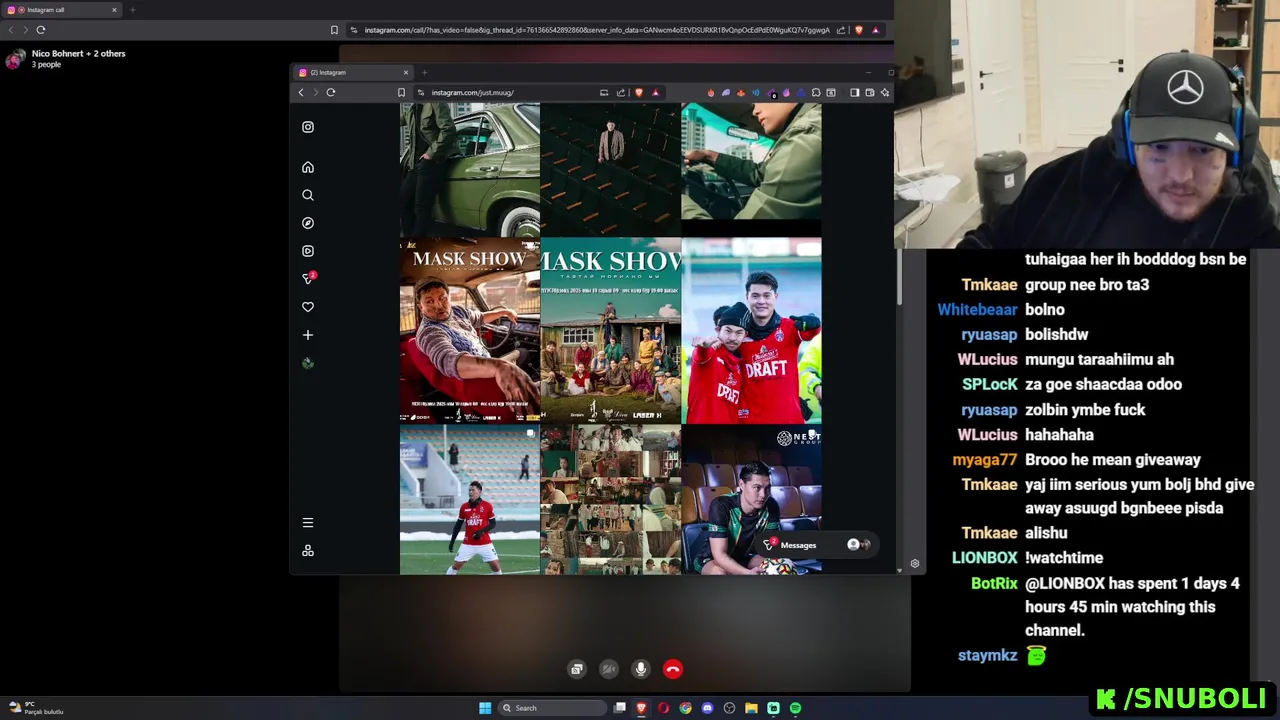Share the just.muug page from address bar
The width and height of the screenshot is (1280, 720).
(x=621, y=92)
